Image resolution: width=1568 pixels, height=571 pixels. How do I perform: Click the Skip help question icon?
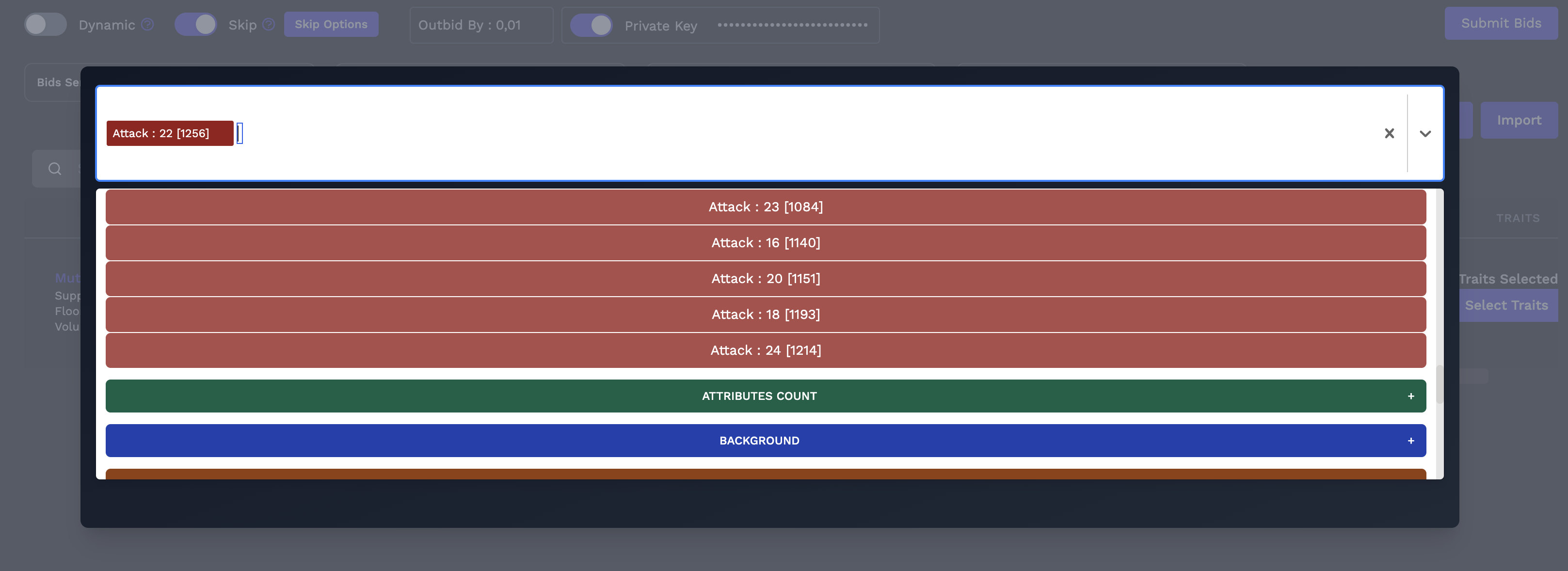click(269, 24)
